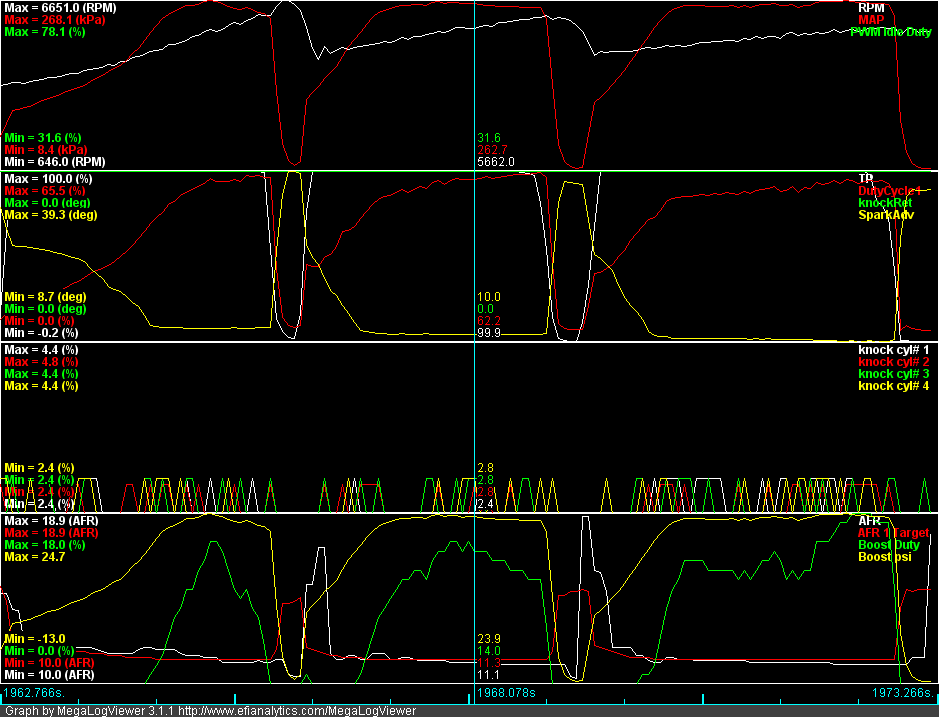The height and width of the screenshot is (717, 939).
Task: Select the Boost Duty legend entry
Action: tap(891, 545)
